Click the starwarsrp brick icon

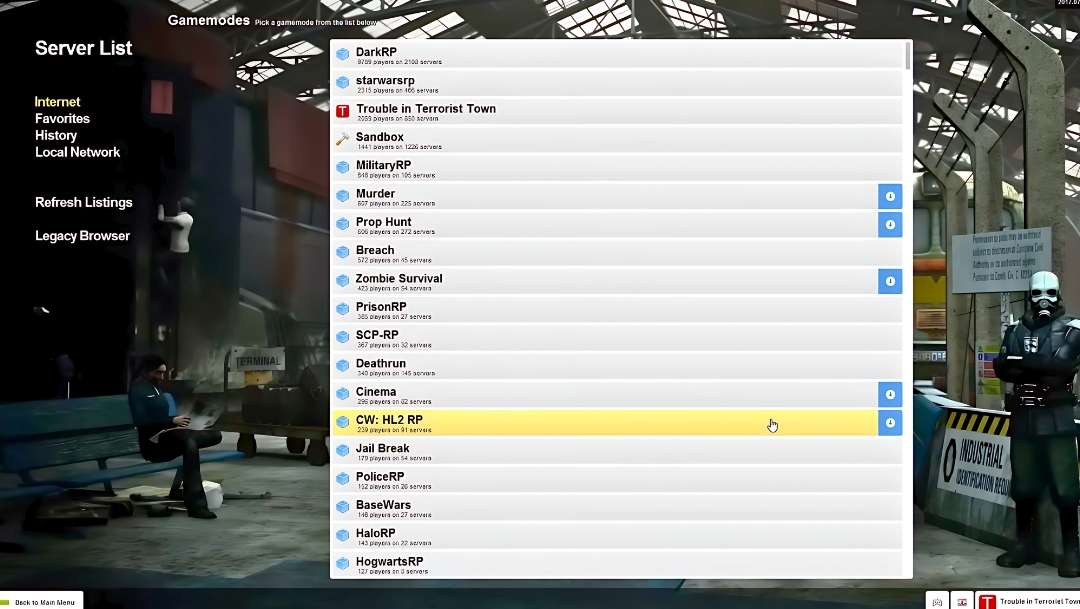pos(342,82)
